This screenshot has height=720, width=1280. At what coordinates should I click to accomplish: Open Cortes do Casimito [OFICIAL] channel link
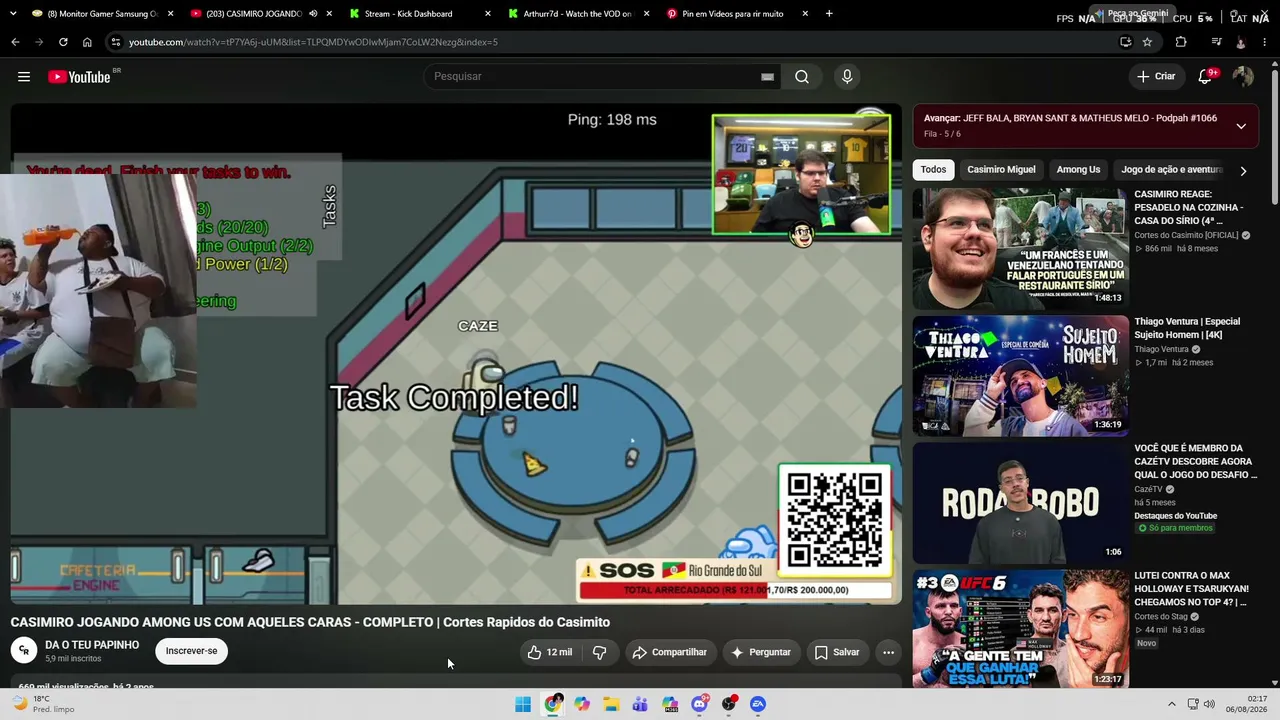(1186, 235)
